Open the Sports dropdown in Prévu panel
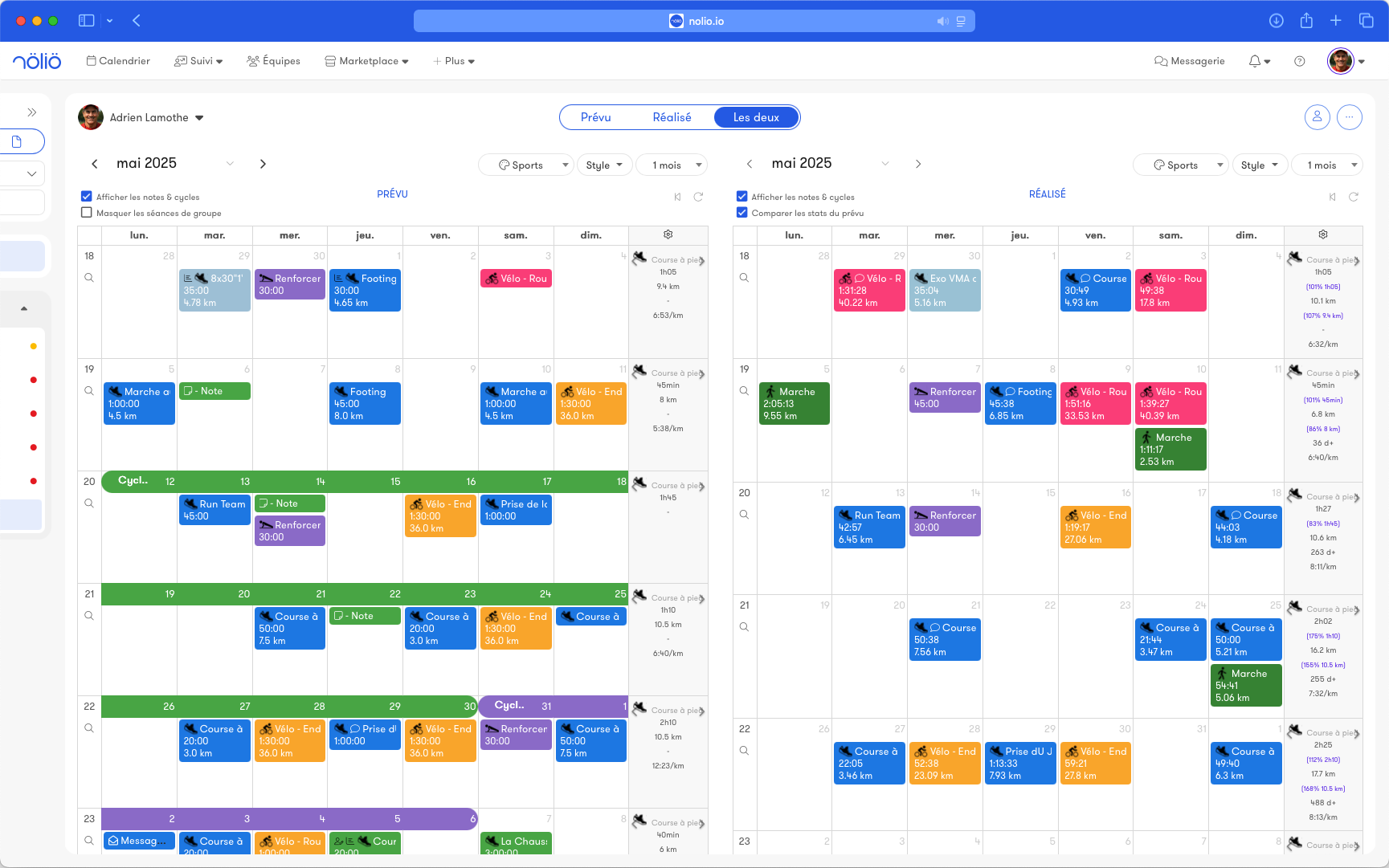The width and height of the screenshot is (1389, 868). [x=525, y=165]
